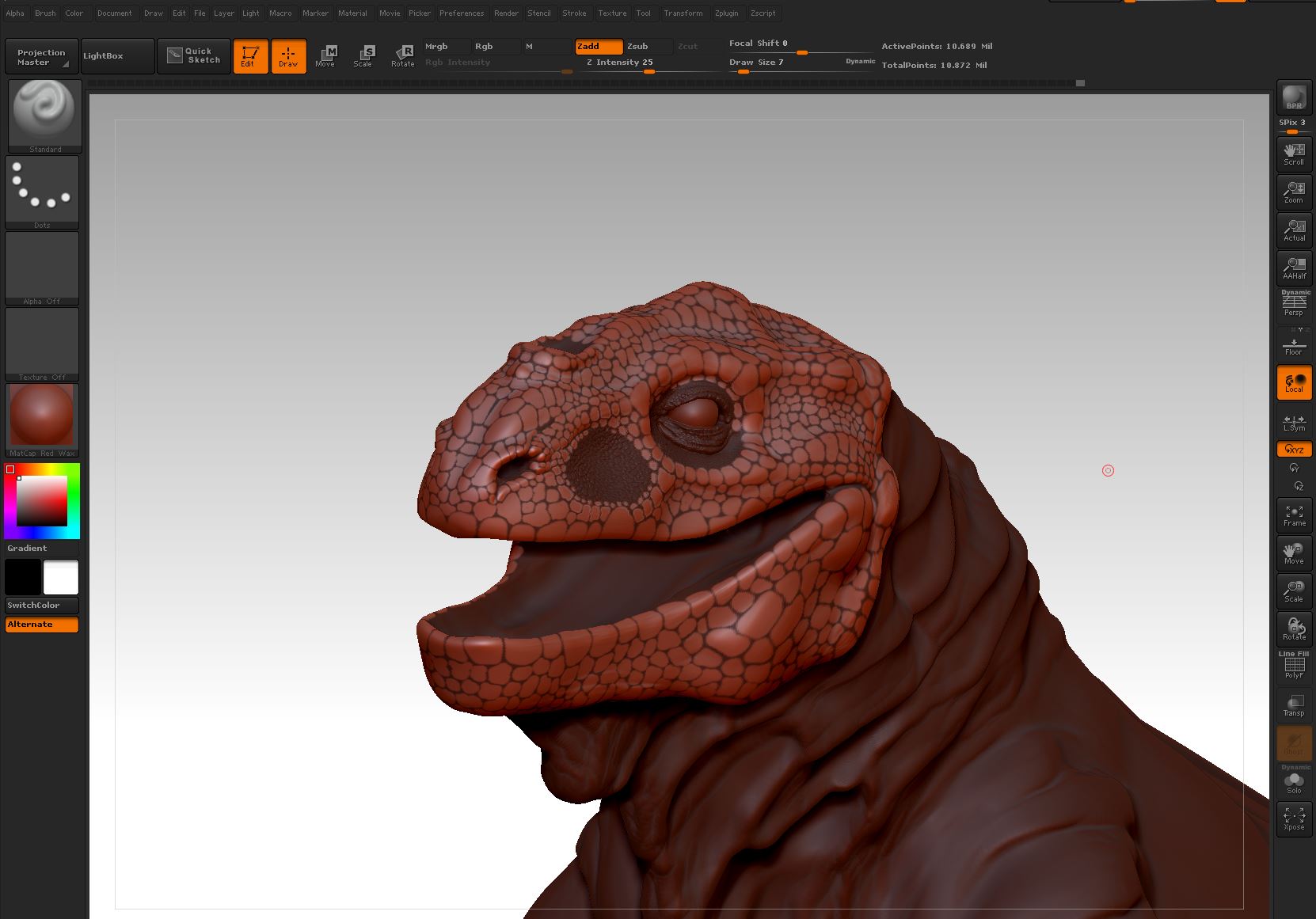Open the Render menu
The width and height of the screenshot is (1316, 919).
pos(506,13)
